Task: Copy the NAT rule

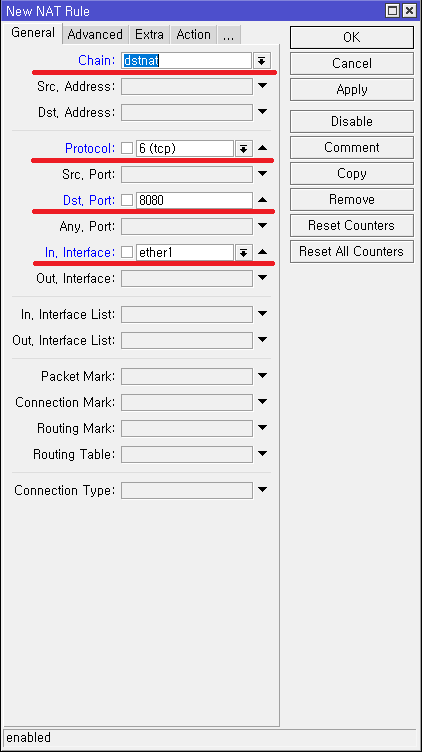Action: coord(352,174)
